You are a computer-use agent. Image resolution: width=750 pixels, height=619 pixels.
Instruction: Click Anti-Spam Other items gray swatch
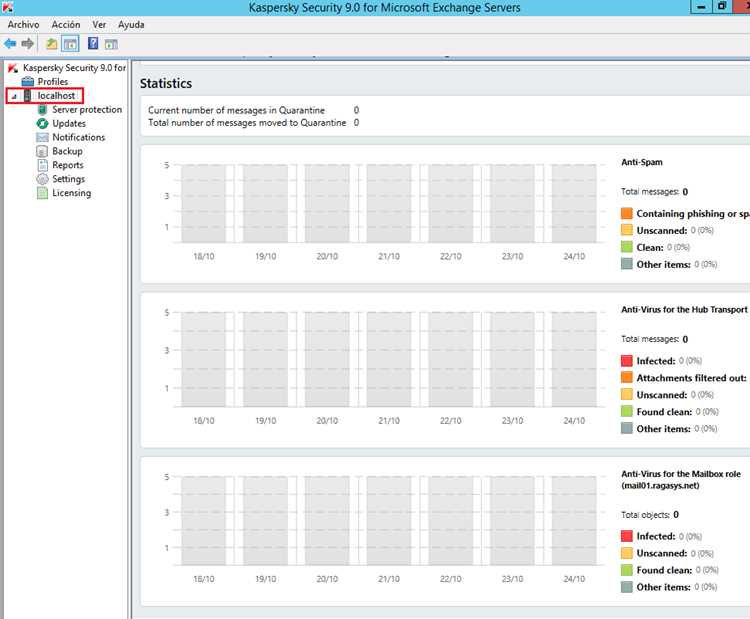coord(627,264)
